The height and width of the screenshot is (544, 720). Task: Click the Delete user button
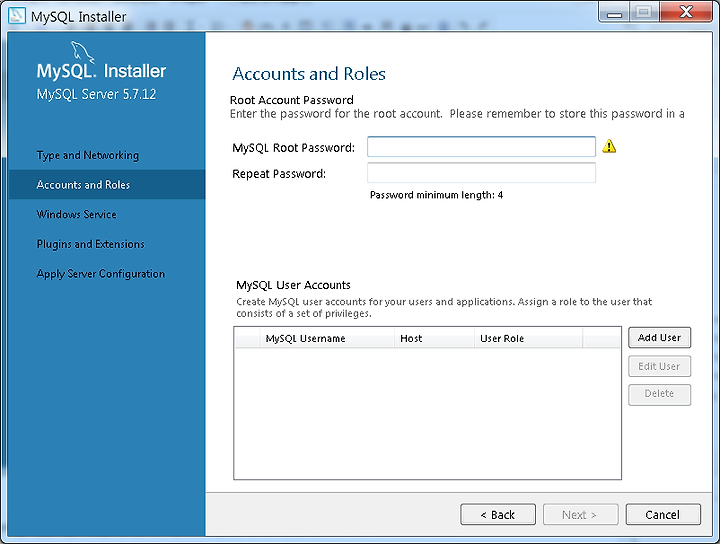(659, 394)
